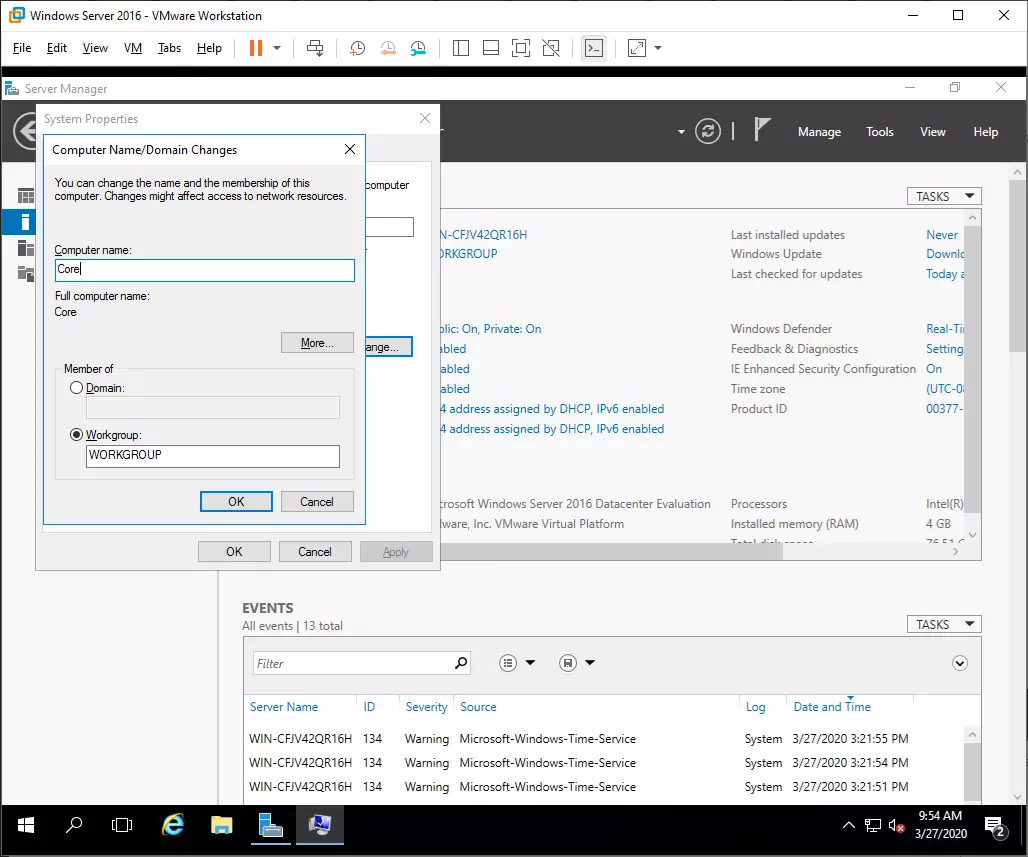Run the events filter search magnifier

462,663
